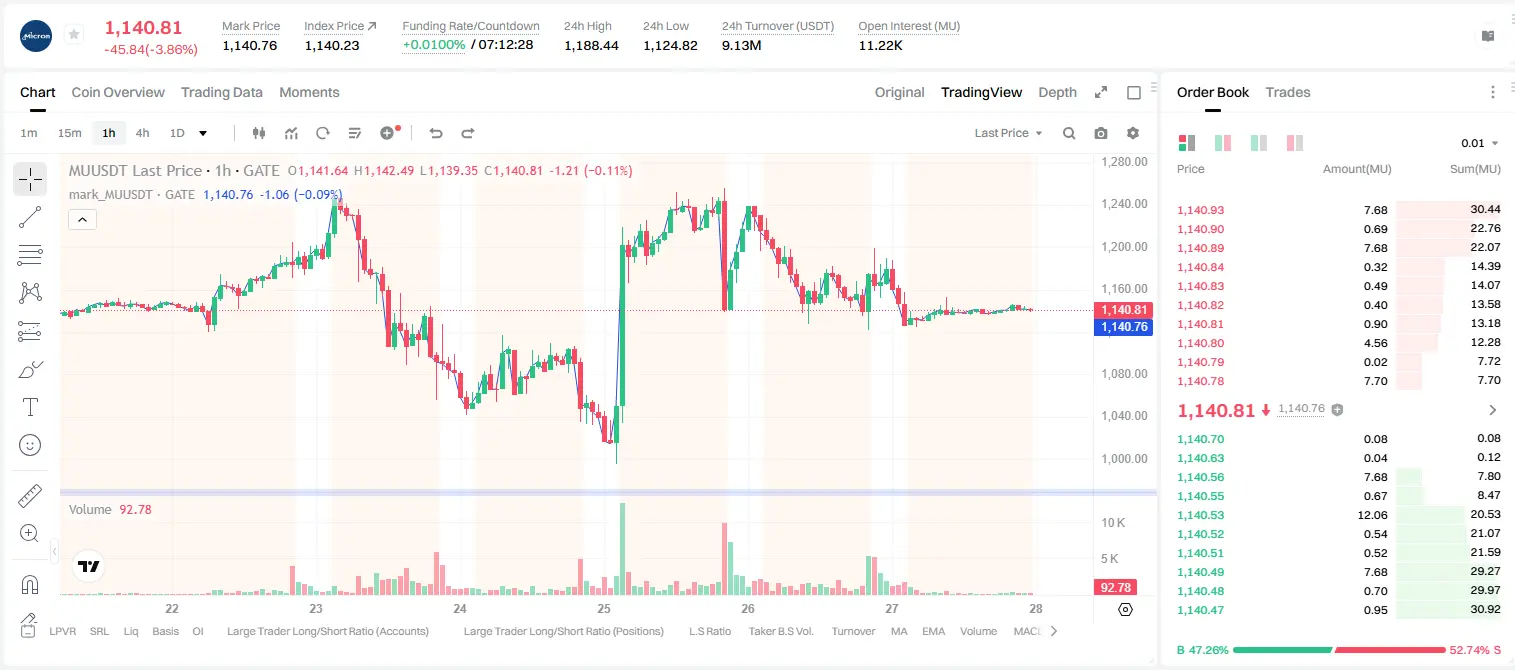
Task: Switch to the Trades tab
Action: click(x=1288, y=92)
